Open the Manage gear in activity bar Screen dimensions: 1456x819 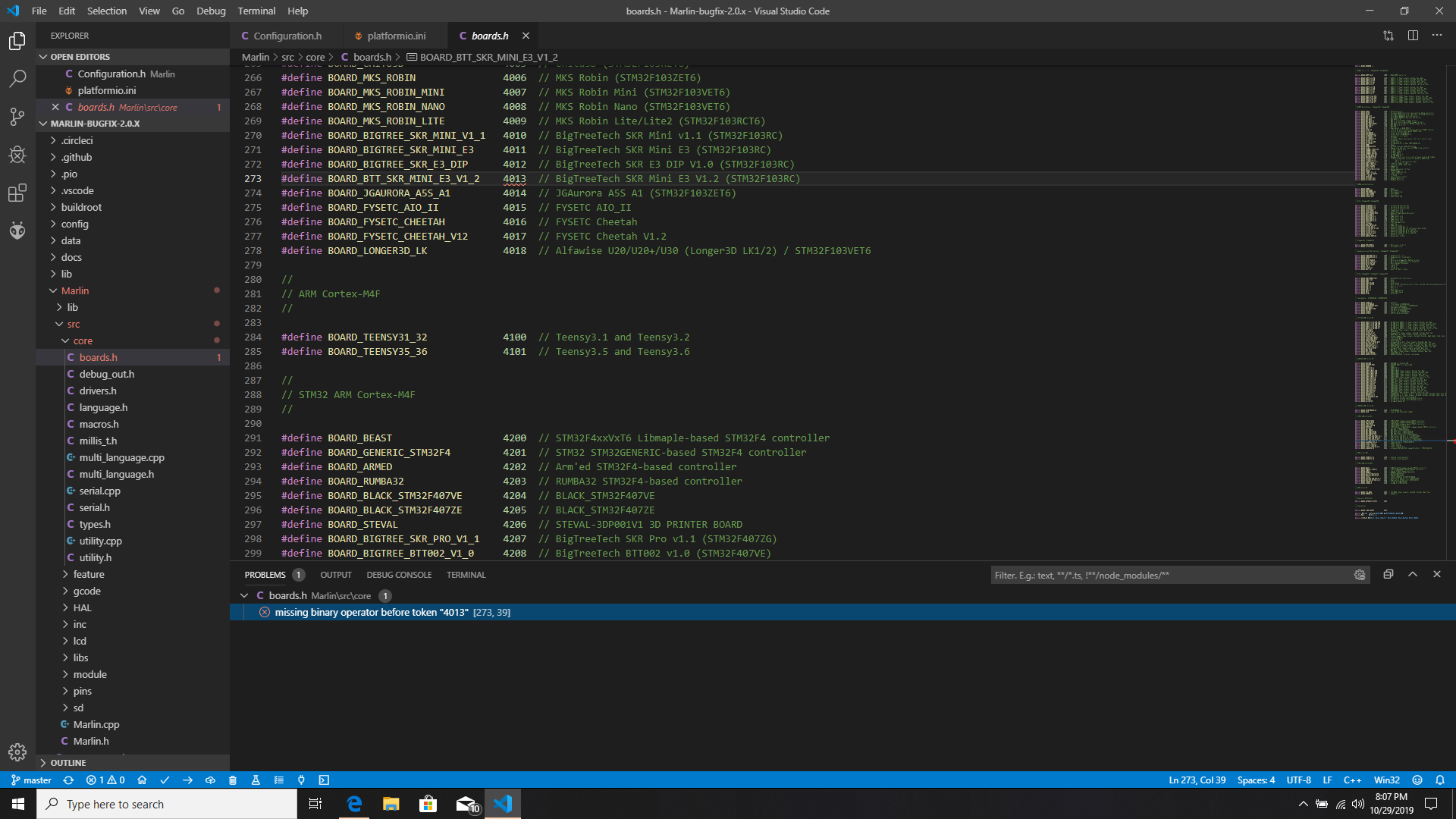click(x=17, y=752)
